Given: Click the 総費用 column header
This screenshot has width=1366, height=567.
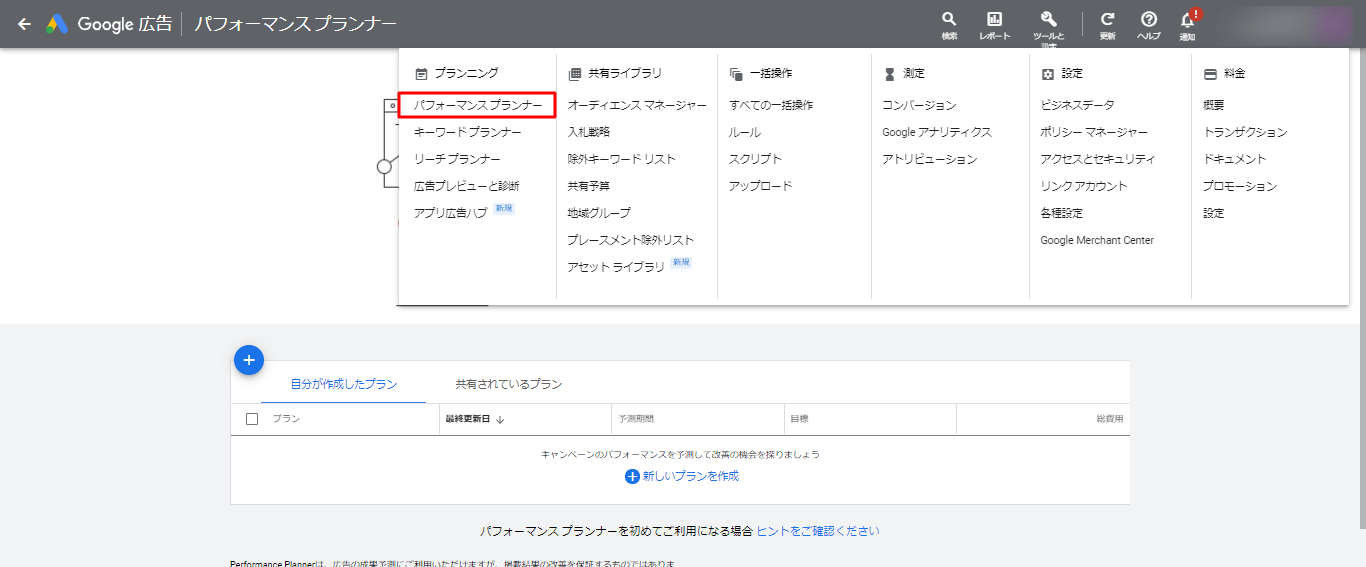Looking at the screenshot, I should pyautogui.click(x=1110, y=419).
